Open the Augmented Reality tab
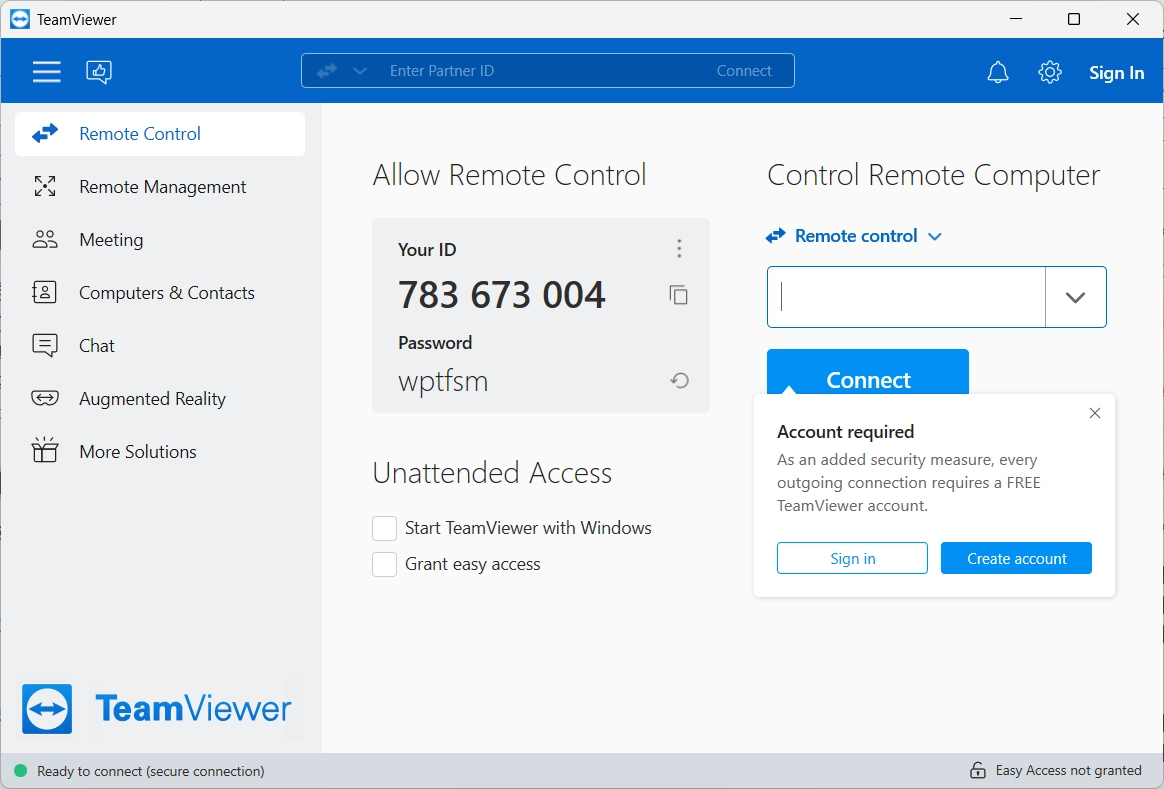Screen dimensions: 1164x789 click(x=160, y=399)
